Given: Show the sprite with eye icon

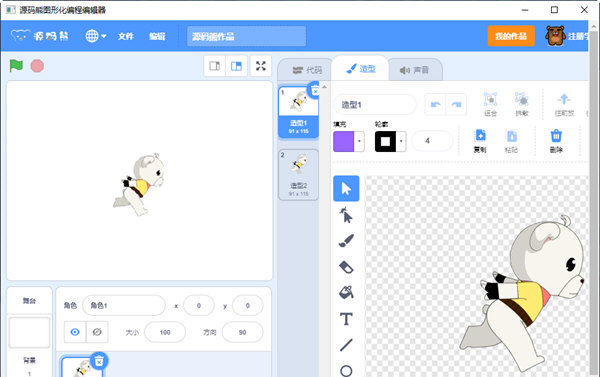Looking at the screenshot, I should click(75, 332).
